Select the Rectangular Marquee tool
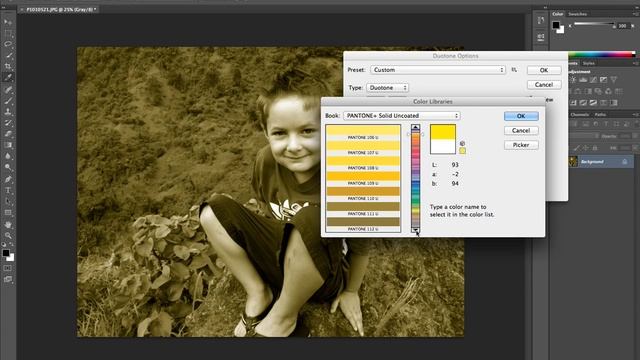640x360 pixels. coord(8,33)
